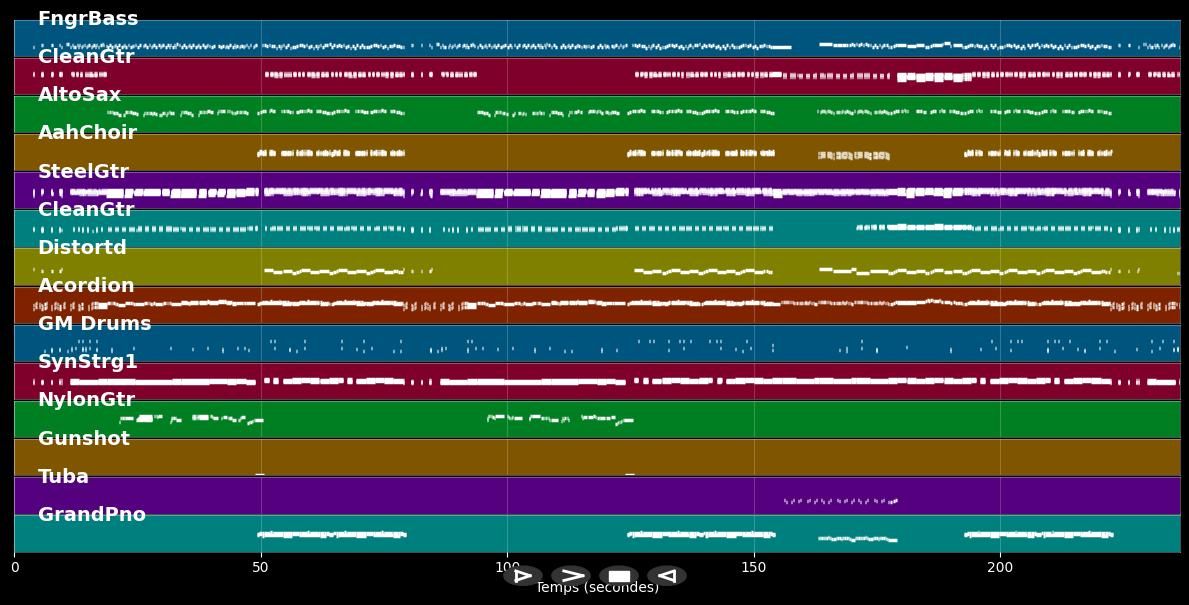Click the GrandPno track label
This screenshot has height=605, width=1189.
click(x=92, y=515)
